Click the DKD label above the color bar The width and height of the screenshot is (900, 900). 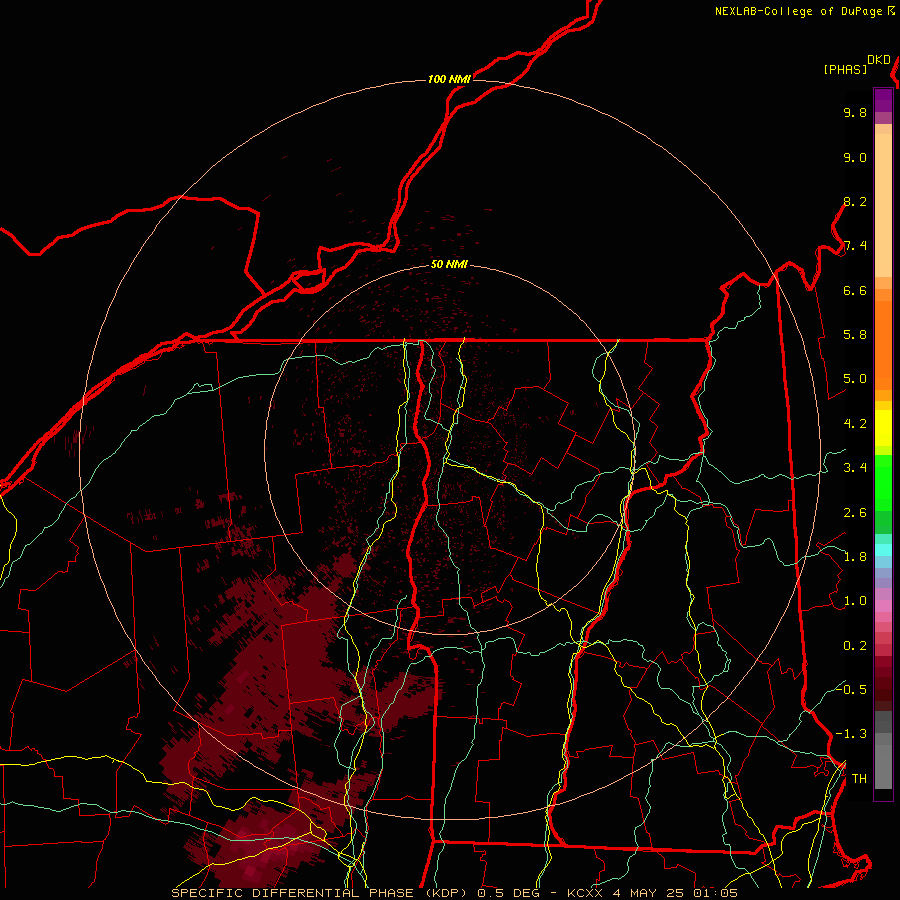[879, 60]
